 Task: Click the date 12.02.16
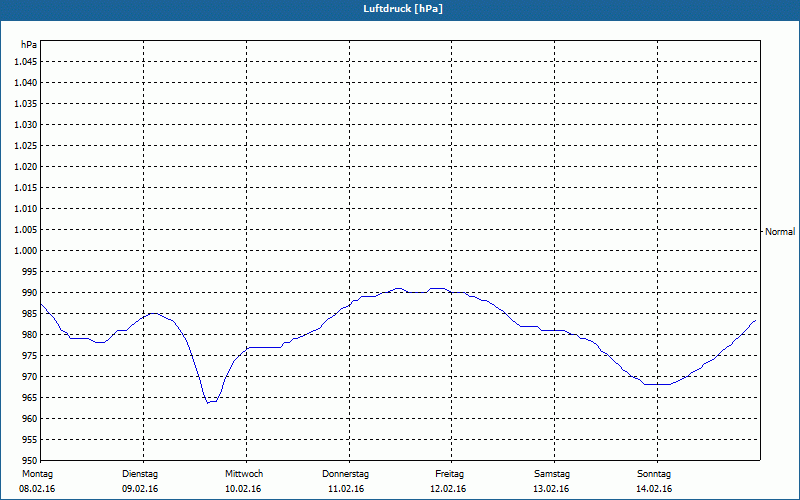(448, 489)
